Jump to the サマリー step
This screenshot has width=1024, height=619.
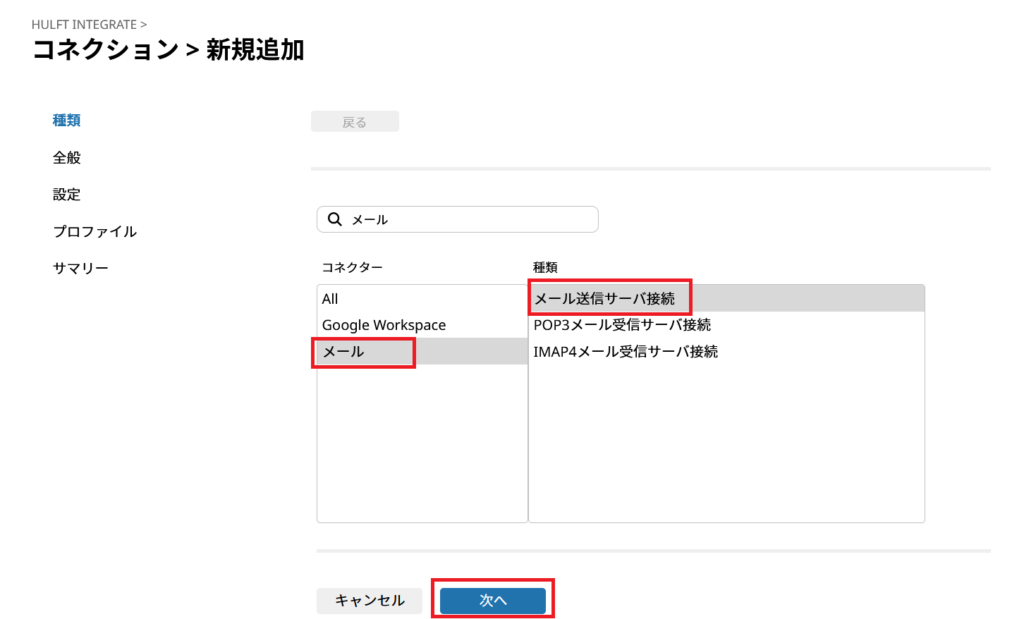point(80,268)
